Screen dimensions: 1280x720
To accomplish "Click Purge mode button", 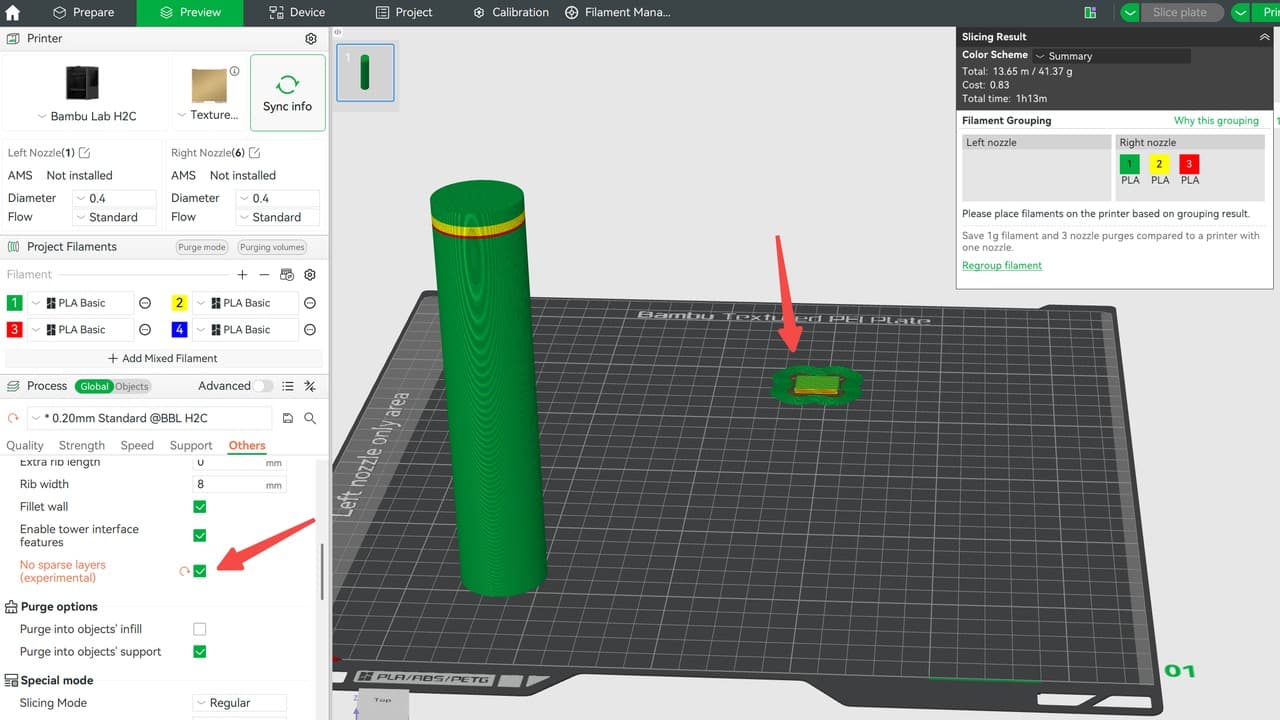I will 203,247.
